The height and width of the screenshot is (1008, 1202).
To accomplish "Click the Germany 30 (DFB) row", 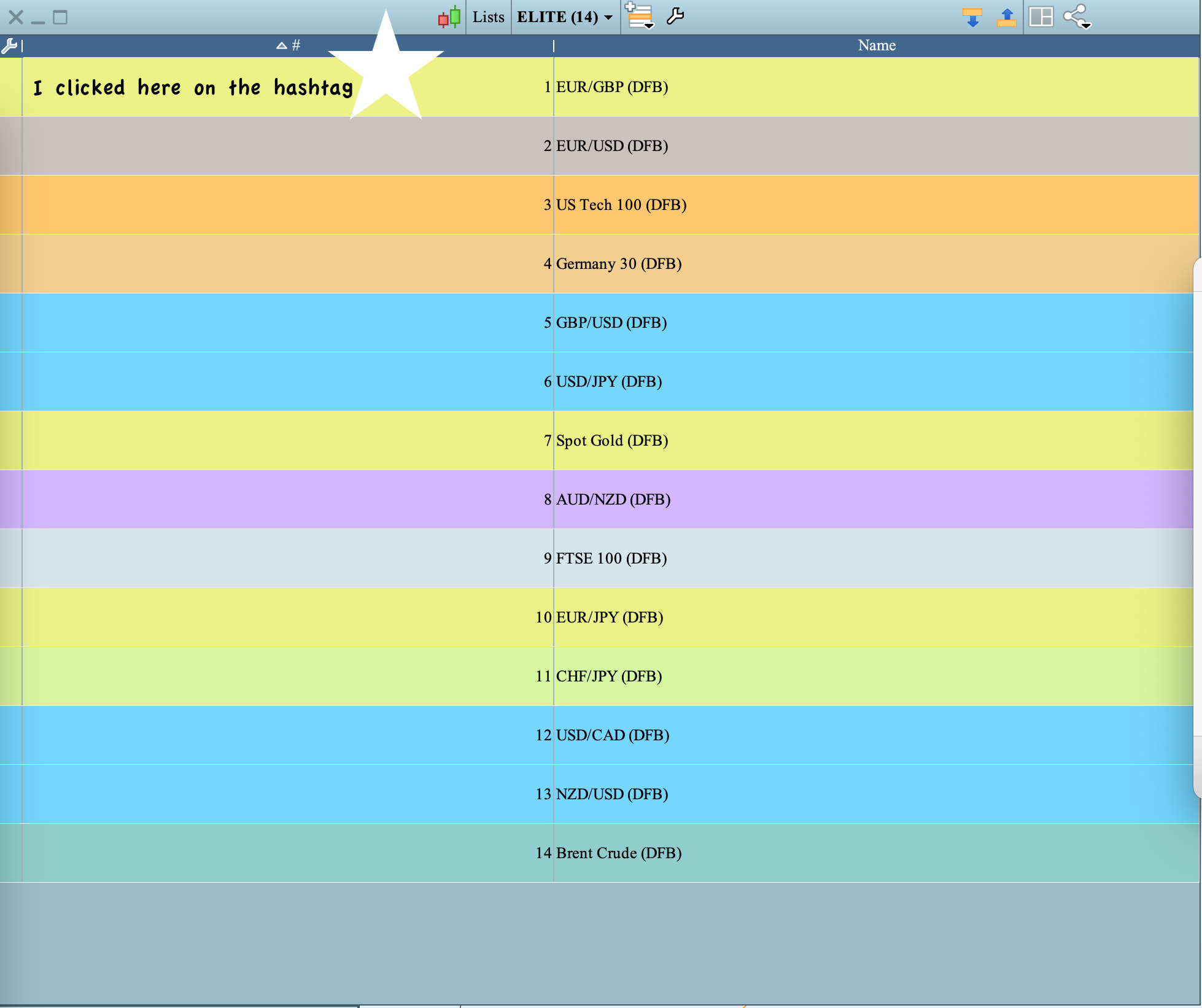I will [618, 264].
